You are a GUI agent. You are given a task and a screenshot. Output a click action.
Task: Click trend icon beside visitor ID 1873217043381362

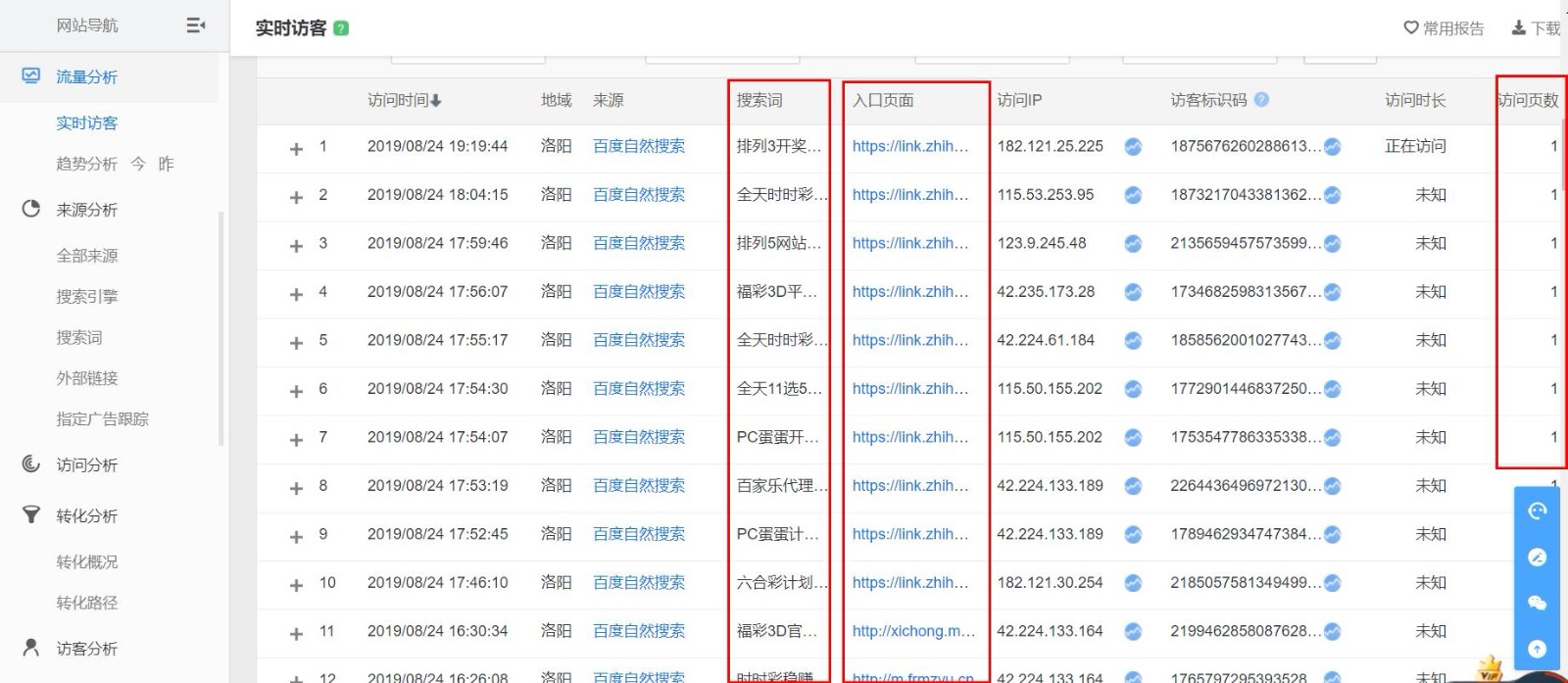pyautogui.click(x=1332, y=195)
